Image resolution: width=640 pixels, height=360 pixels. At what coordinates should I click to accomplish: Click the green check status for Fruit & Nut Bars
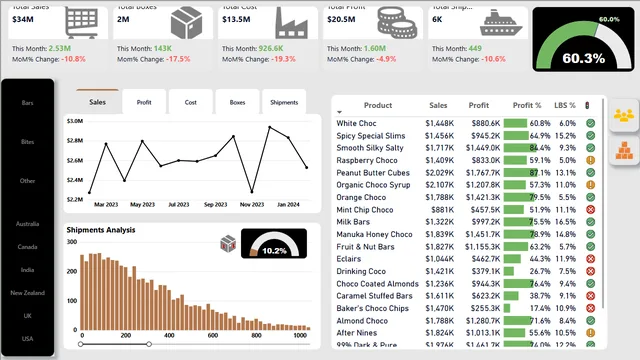(x=590, y=247)
